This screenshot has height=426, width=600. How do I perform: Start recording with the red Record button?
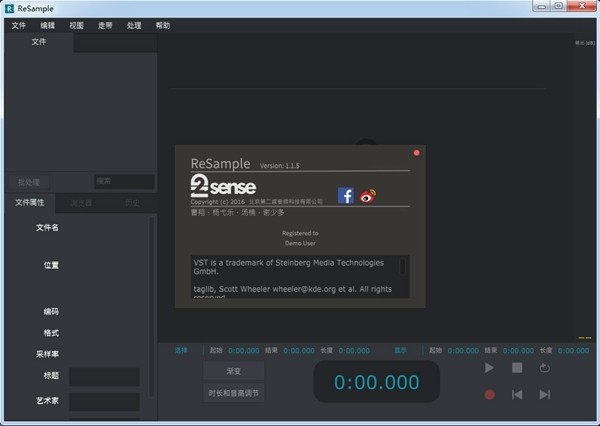coord(489,394)
